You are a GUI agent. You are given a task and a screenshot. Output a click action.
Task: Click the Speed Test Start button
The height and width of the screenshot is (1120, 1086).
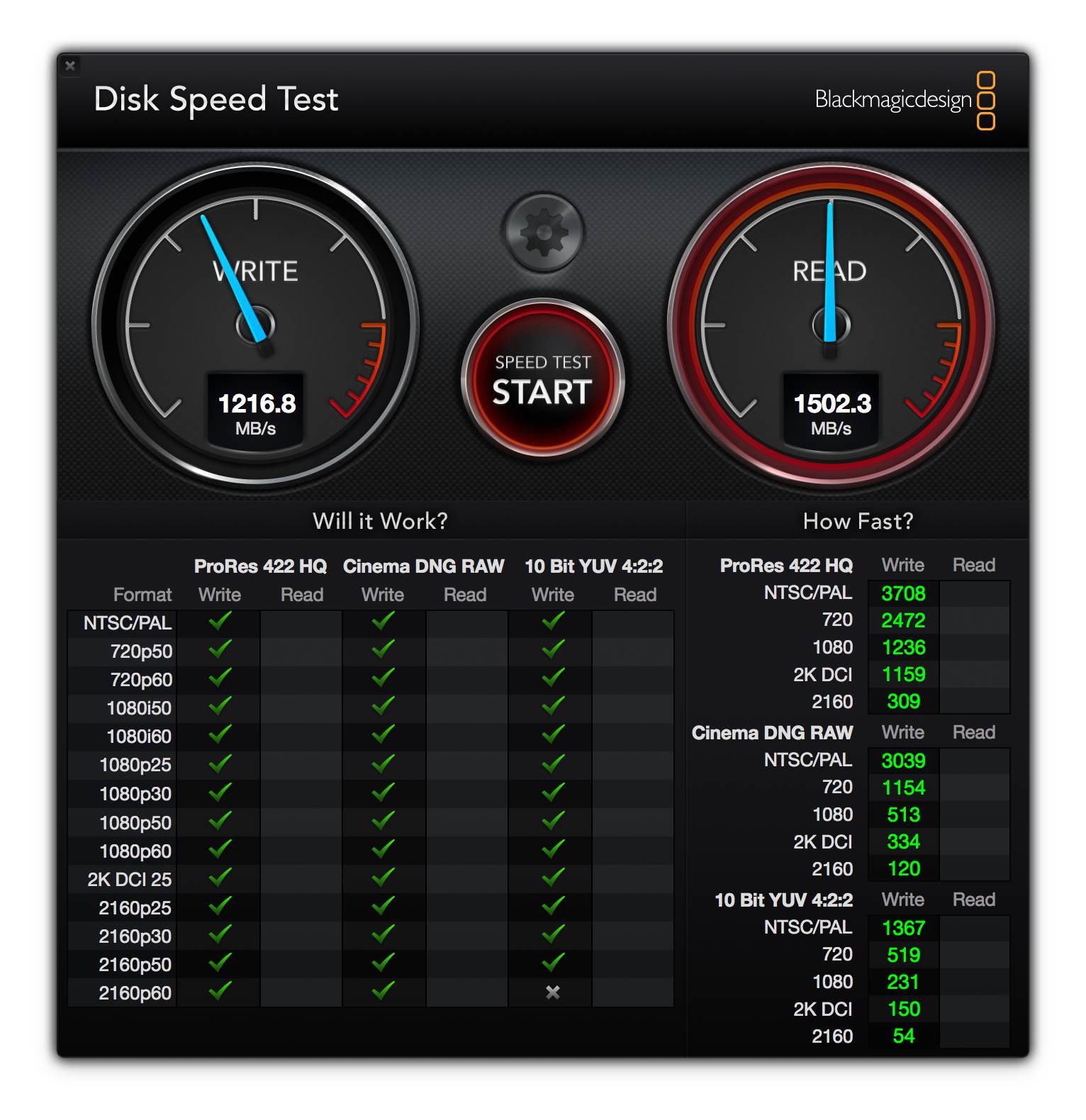543,379
